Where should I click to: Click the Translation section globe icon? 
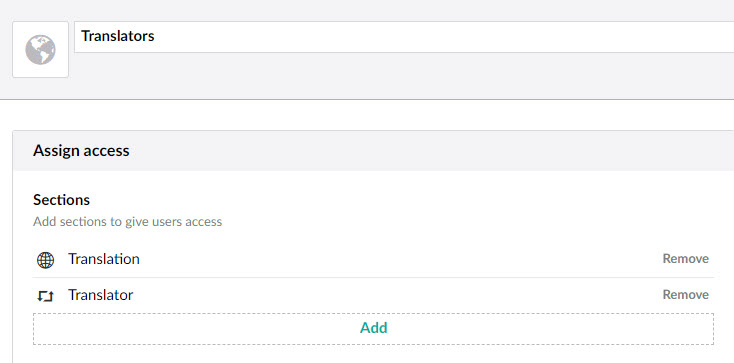click(x=45, y=260)
